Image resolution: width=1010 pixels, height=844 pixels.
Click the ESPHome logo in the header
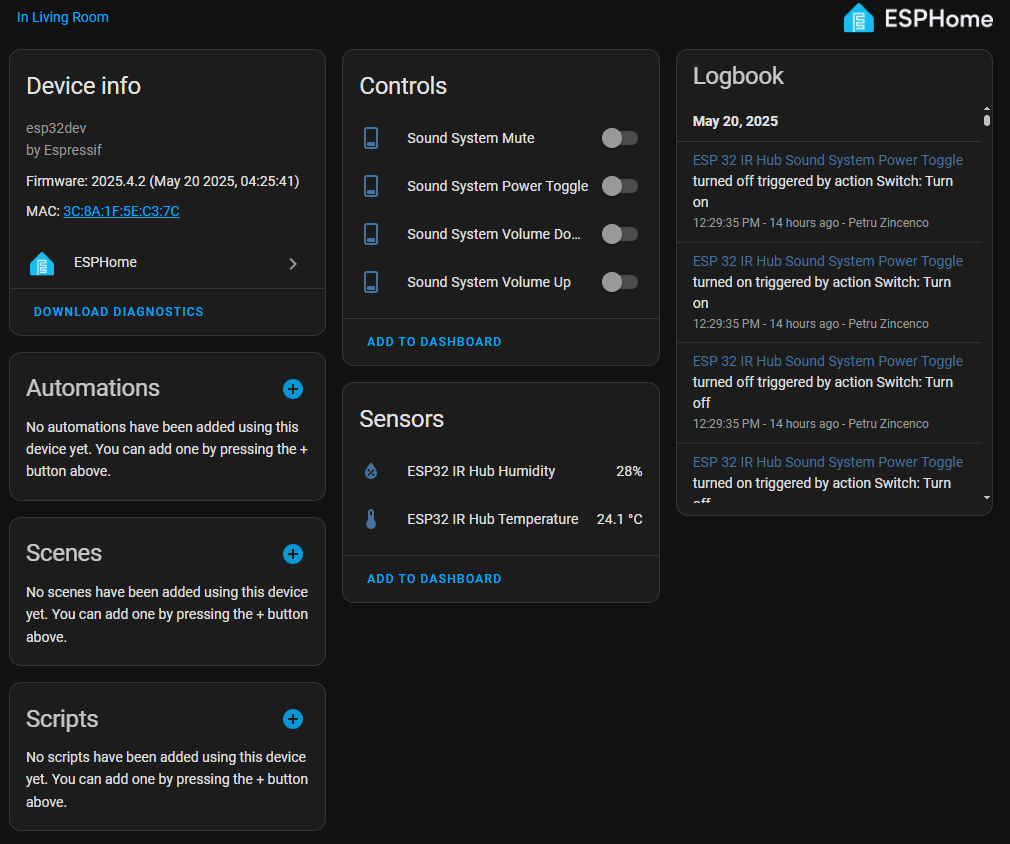click(917, 18)
